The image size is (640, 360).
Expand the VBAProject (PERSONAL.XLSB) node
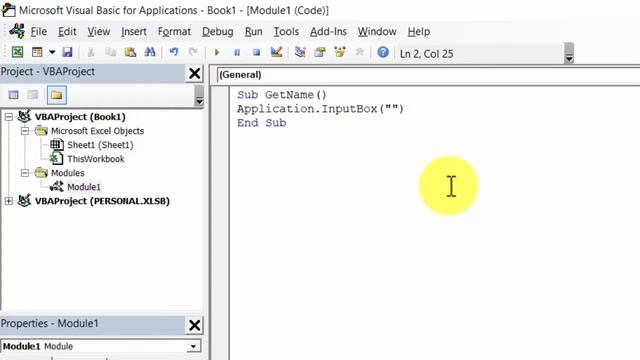9,201
